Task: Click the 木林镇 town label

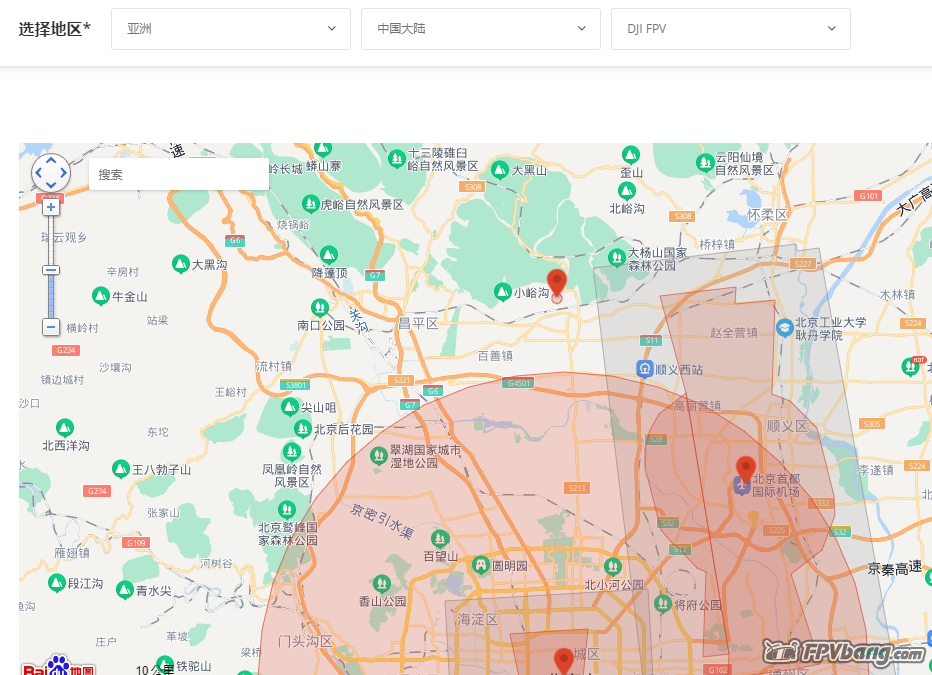Action: 898,295
